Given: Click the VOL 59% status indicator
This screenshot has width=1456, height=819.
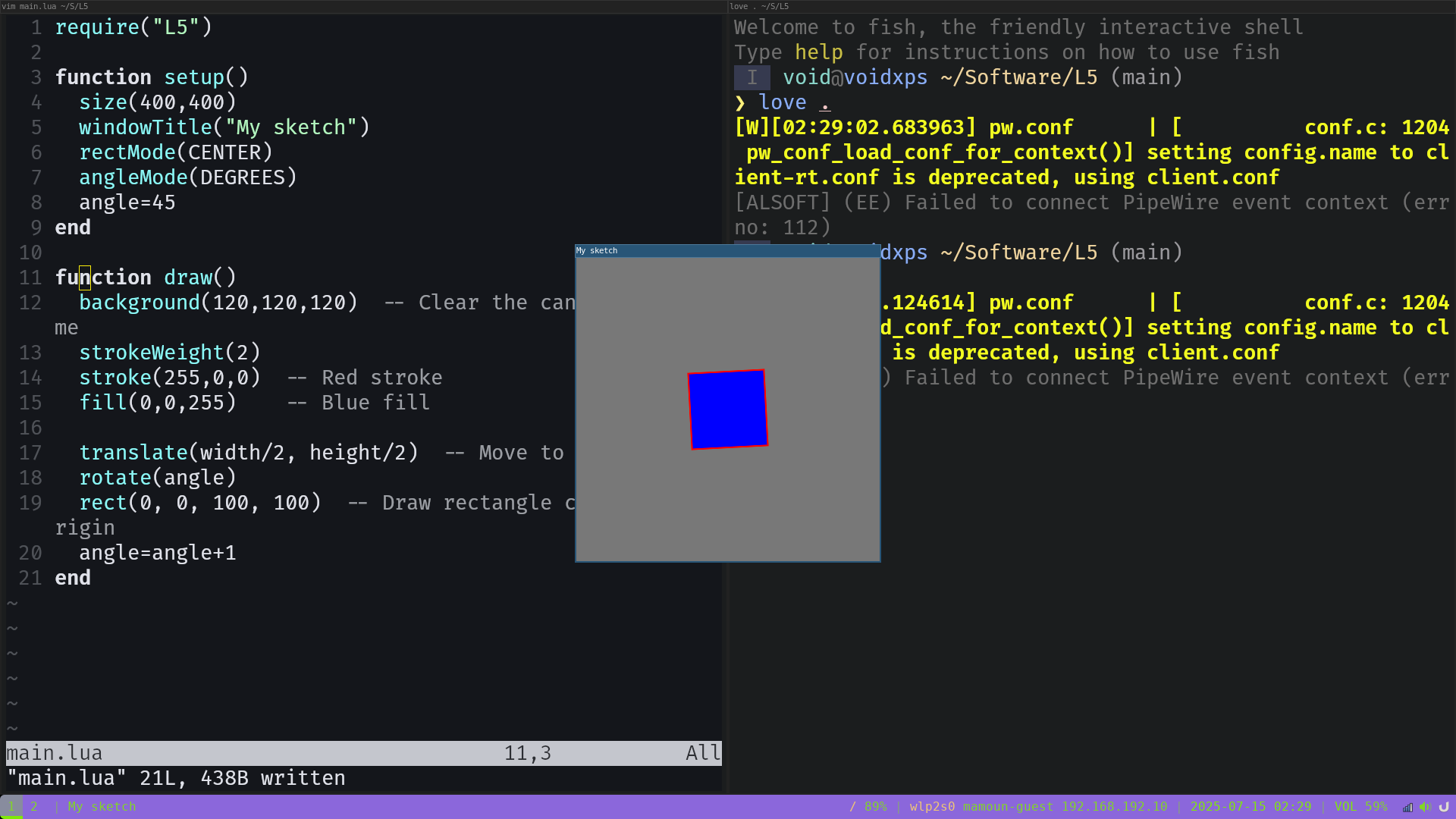Looking at the screenshot, I should pos(1360,807).
